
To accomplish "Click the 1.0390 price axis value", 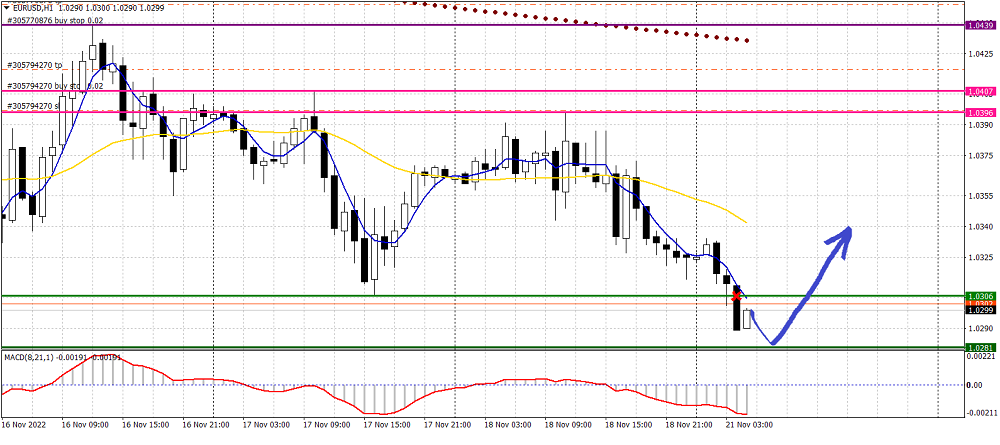I will coord(979,126).
